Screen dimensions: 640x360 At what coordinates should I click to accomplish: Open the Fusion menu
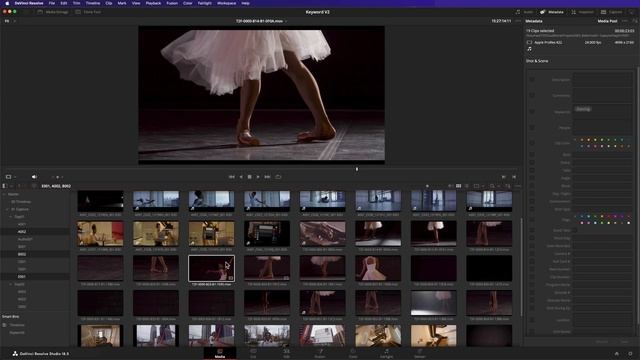click(x=172, y=3)
